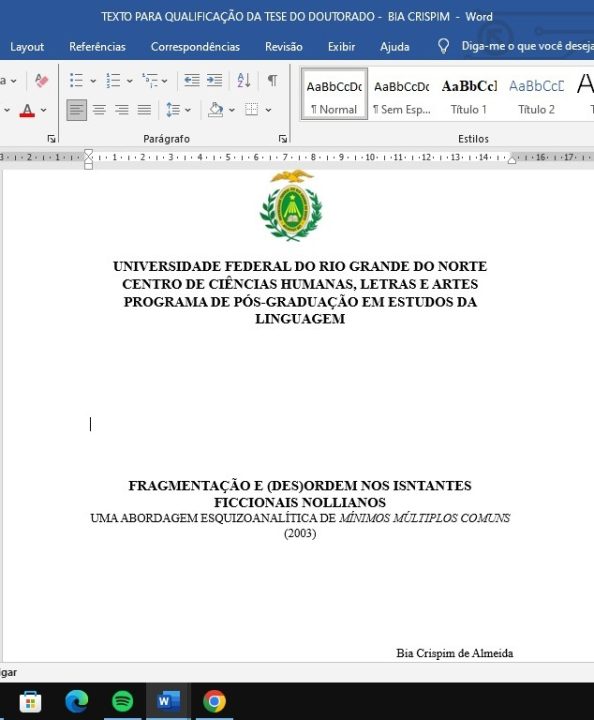
Task: Apply the Título 1 style
Action: coord(469,95)
